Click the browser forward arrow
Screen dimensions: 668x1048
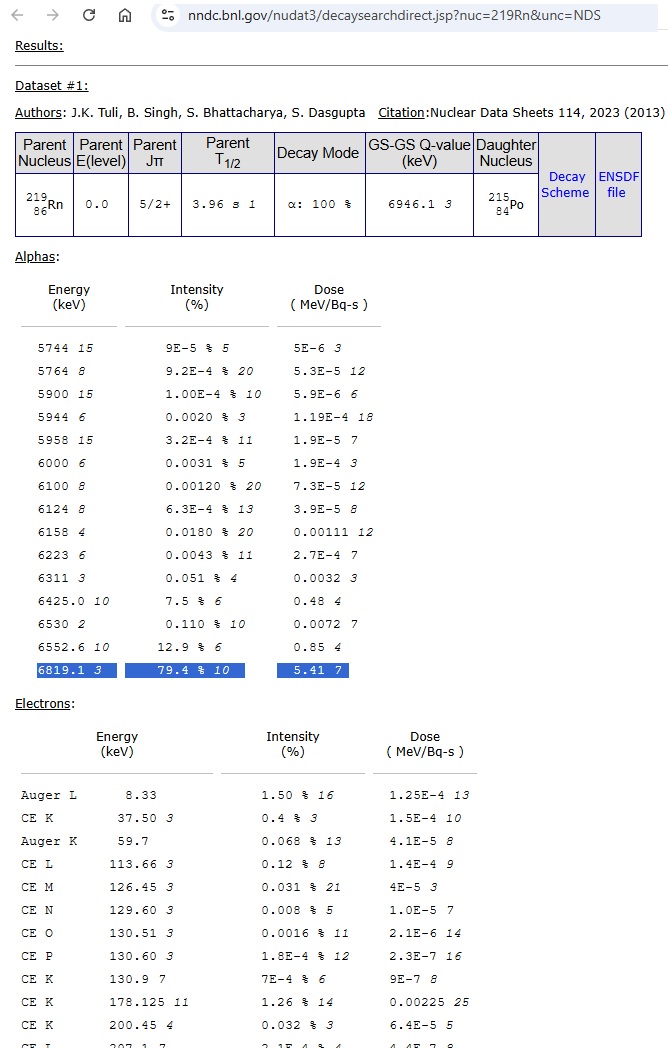point(53,15)
